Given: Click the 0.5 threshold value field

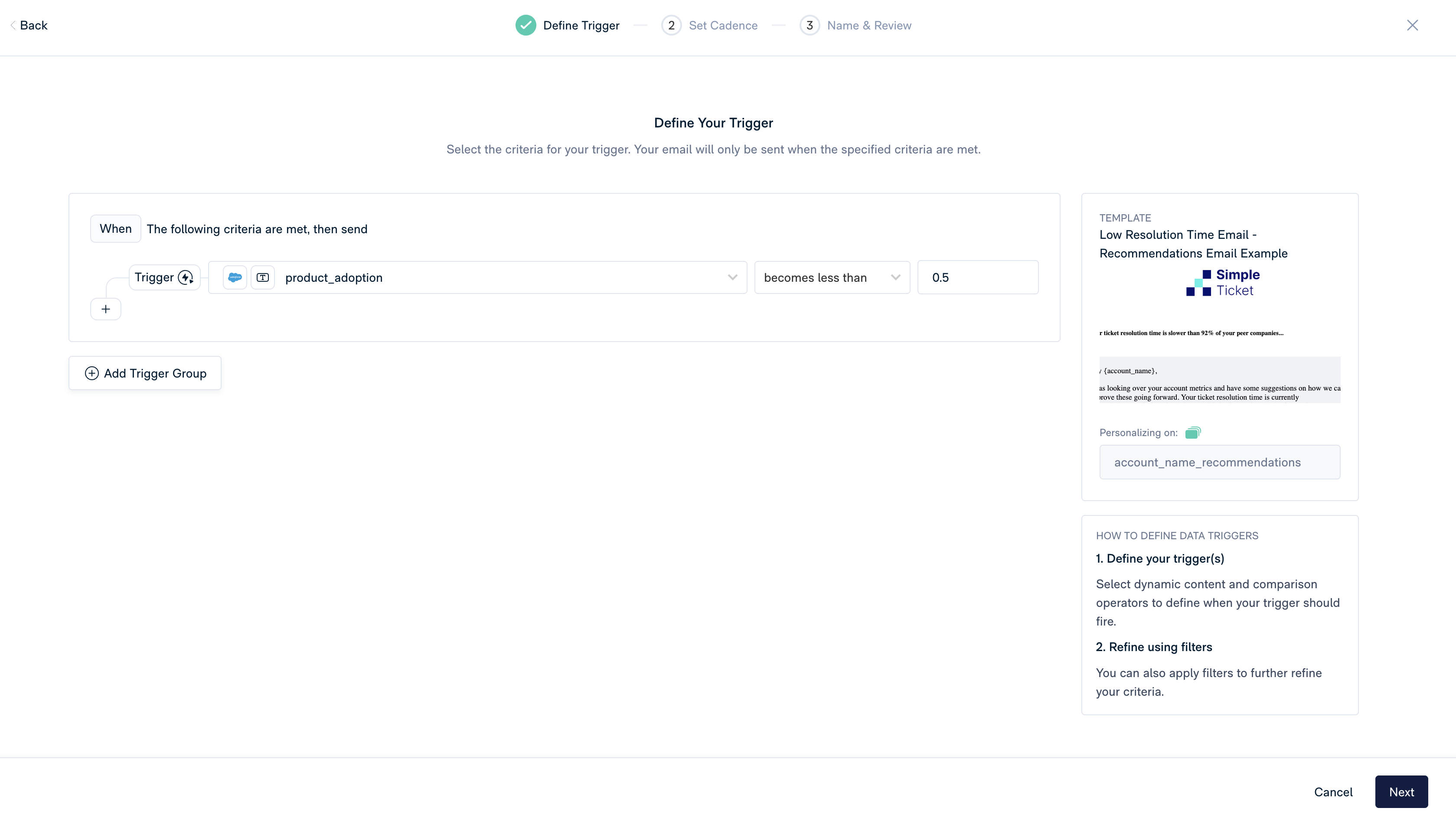Looking at the screenshot, I should point(978,277).
